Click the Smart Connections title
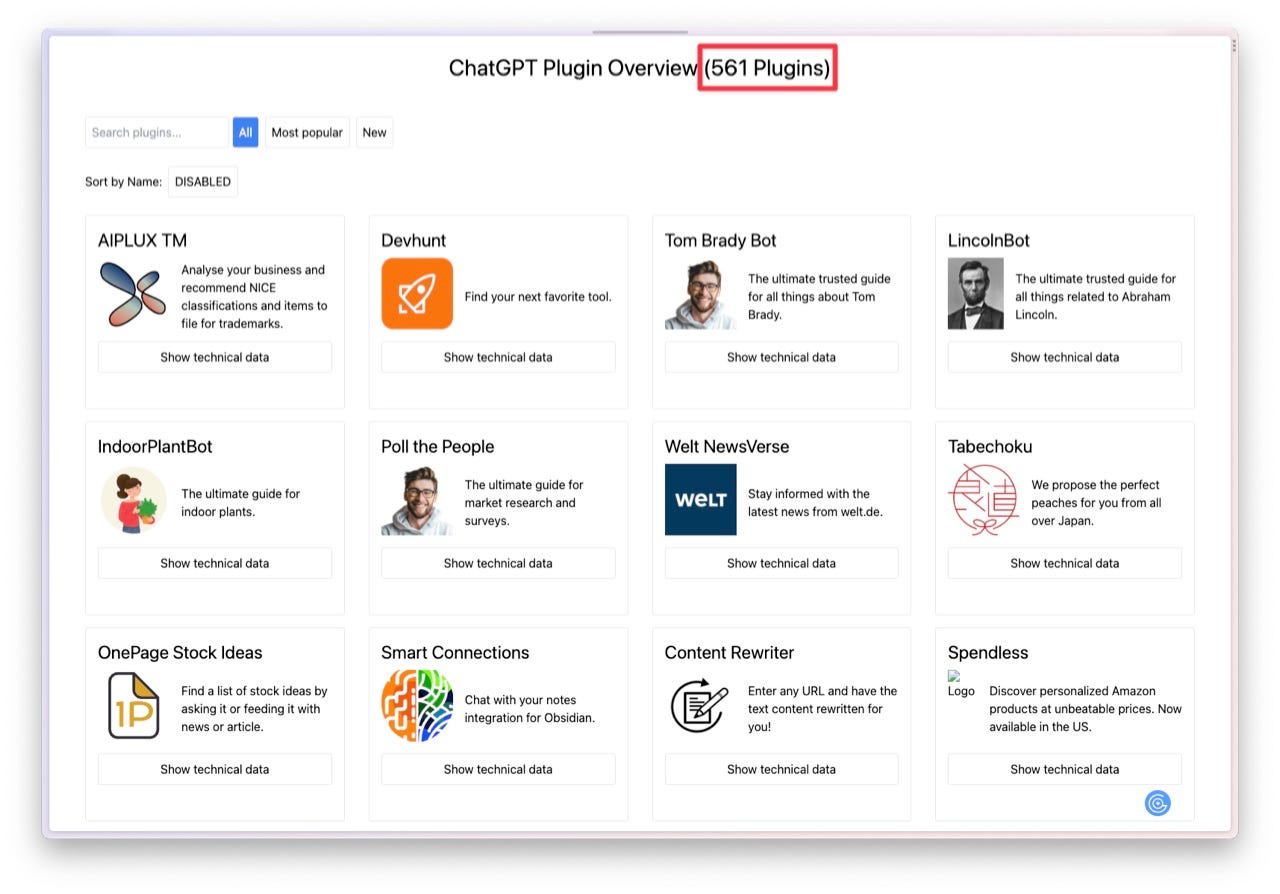The image size is (1280, 894). [x=455, y=652]
